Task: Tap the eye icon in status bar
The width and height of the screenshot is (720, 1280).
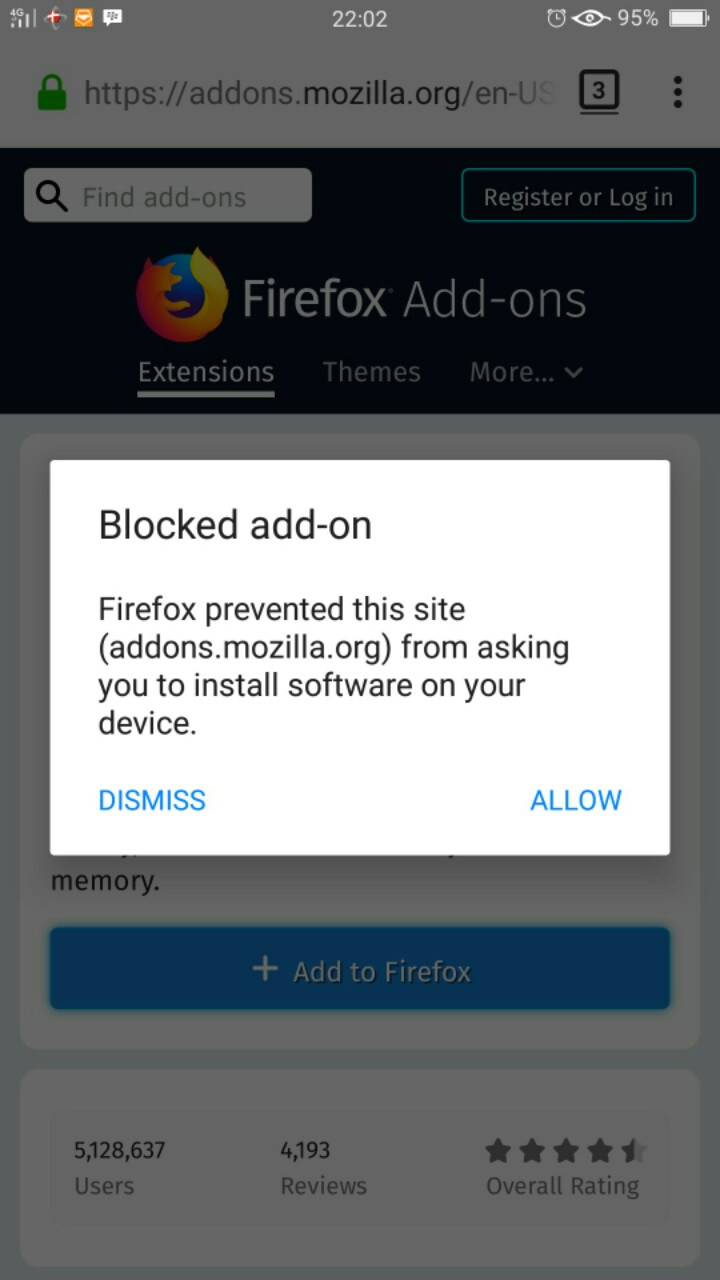Action: pyautogui.click(x=591, y=18)
